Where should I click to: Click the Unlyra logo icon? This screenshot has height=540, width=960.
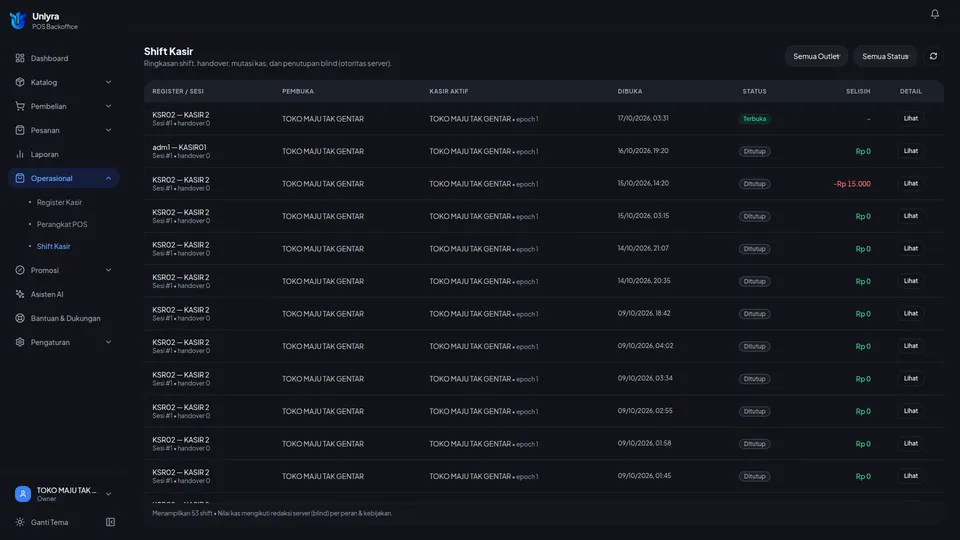click(18, 20)
